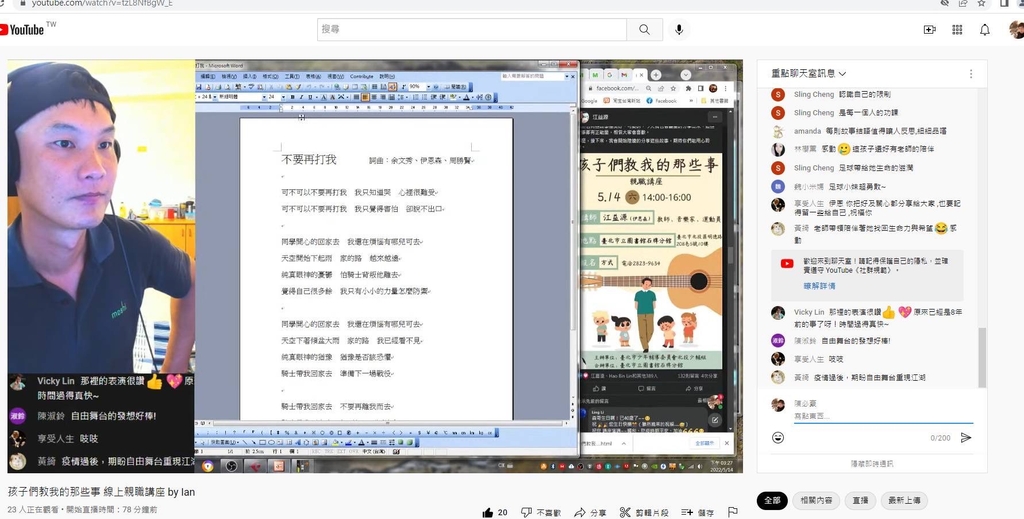Click the 分享 share button

tap(590, 512)
